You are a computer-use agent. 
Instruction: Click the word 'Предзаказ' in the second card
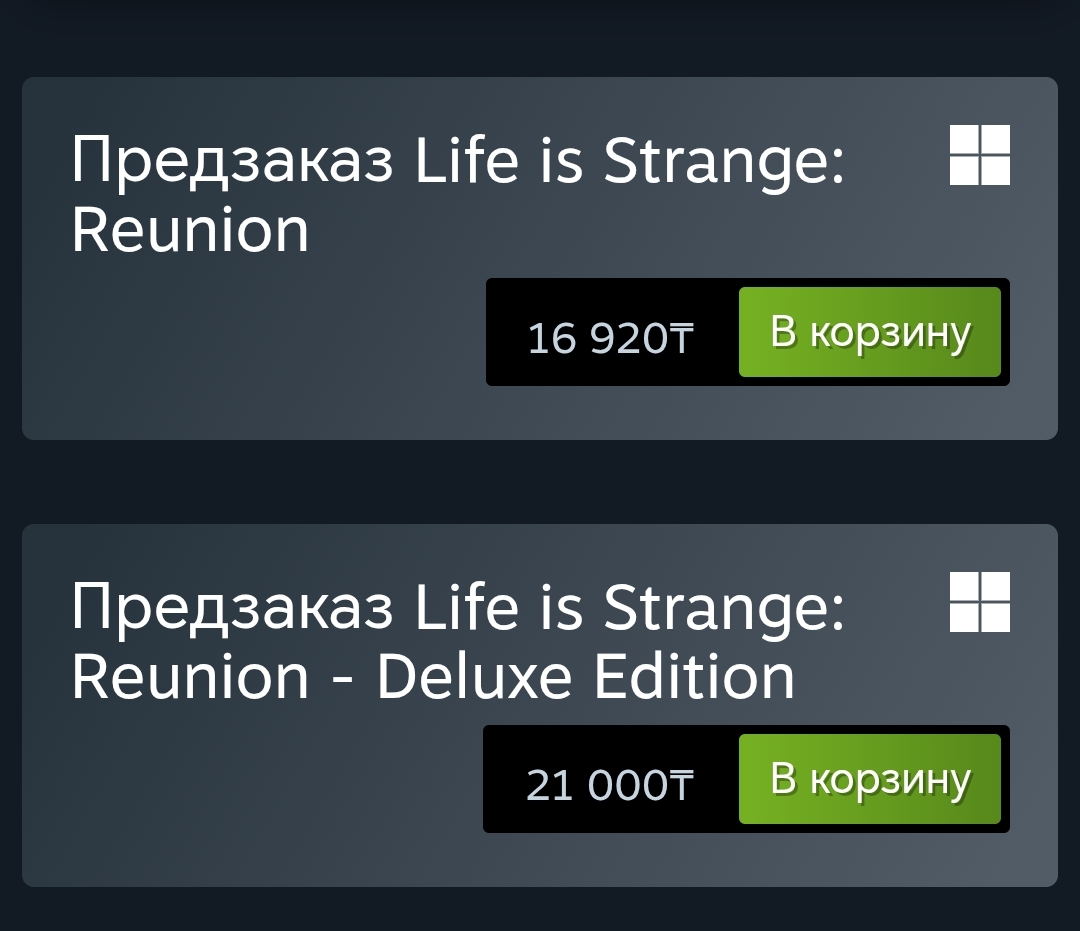pyautogui.click(x=232, y=608)
